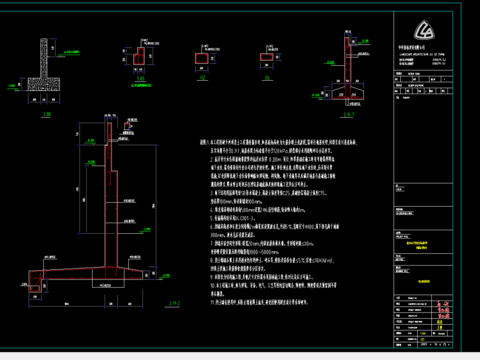Click the blue bottom dimension line of large section
This screenshot has width=480, height=360.
tap(86, 306)
